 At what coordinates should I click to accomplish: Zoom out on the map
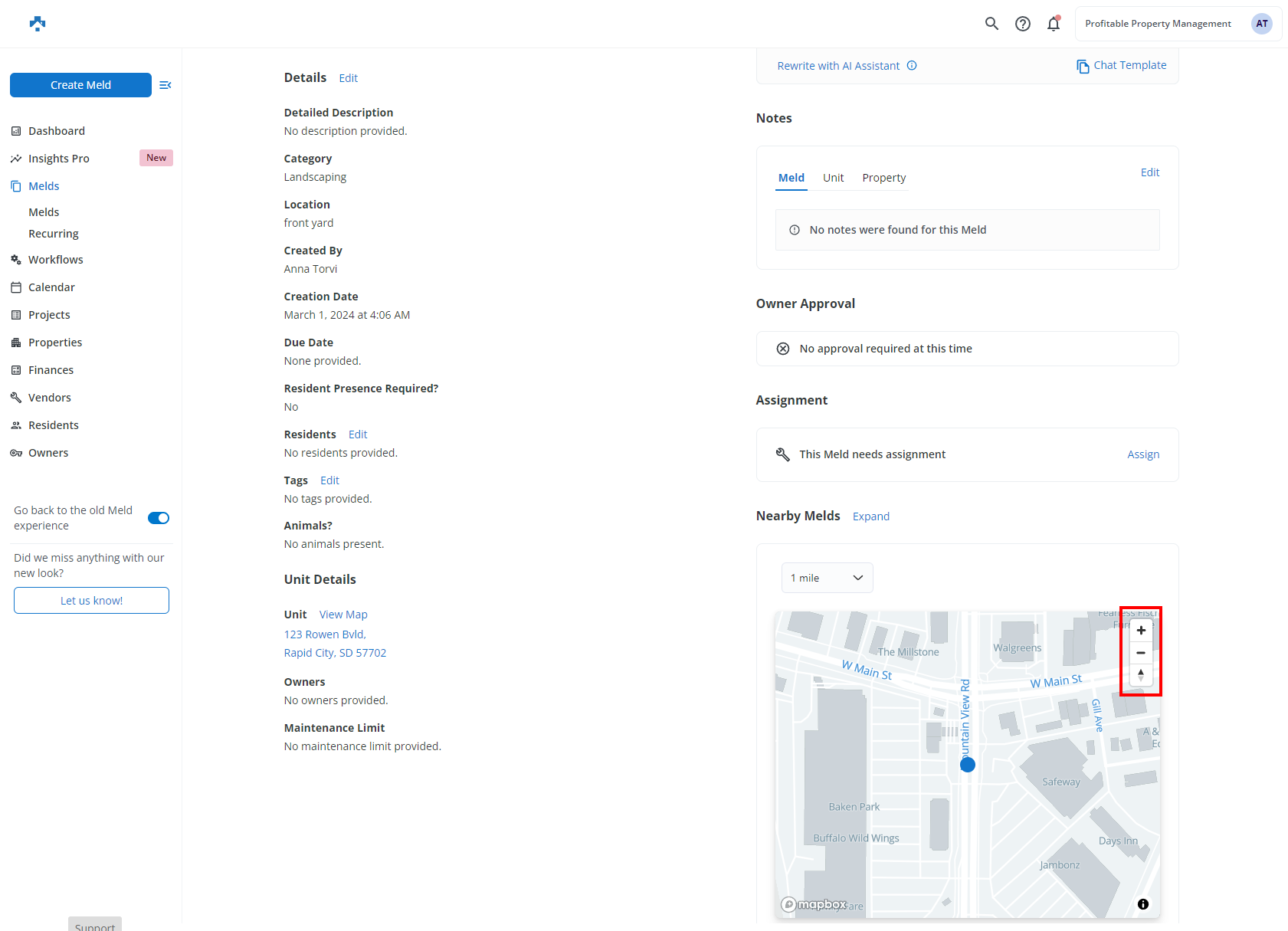(1141, 653)
